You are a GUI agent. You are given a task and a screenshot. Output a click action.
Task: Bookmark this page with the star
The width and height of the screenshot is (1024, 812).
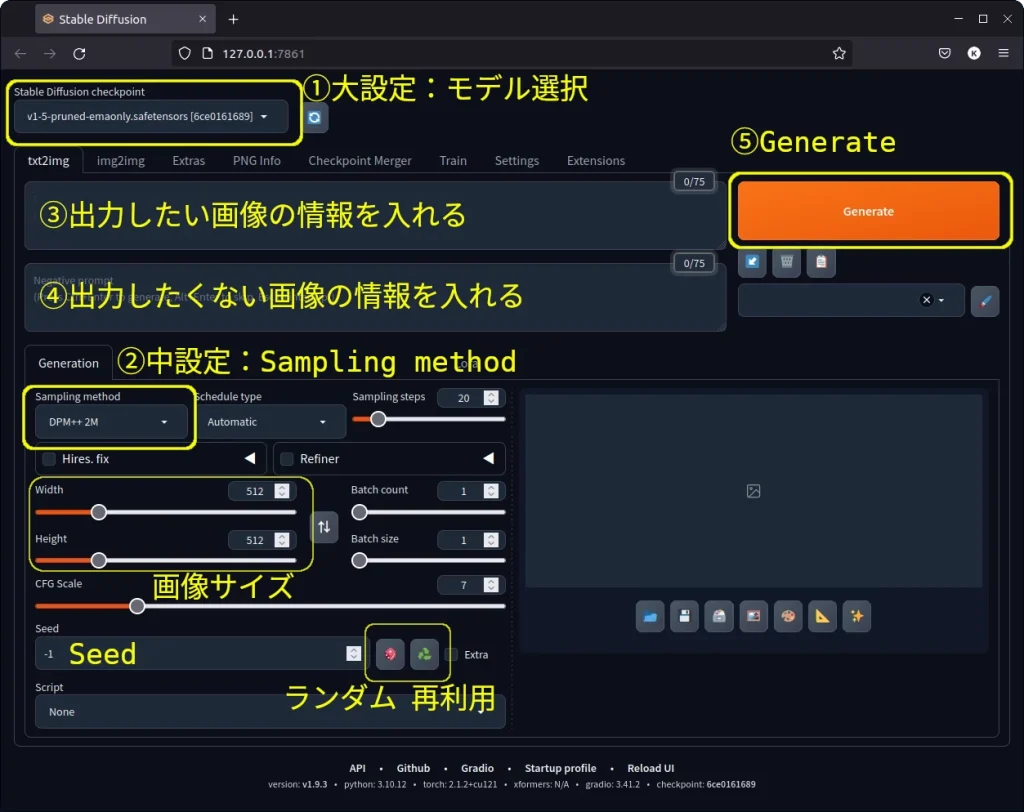(839, 54)
